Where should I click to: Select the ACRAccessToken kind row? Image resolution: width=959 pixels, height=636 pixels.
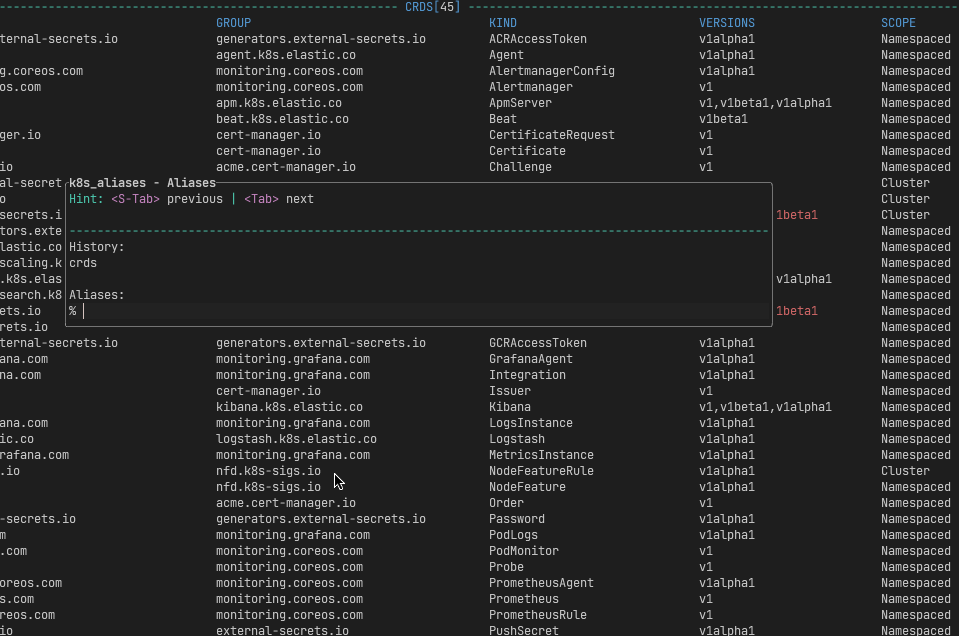tap(538, 39)
